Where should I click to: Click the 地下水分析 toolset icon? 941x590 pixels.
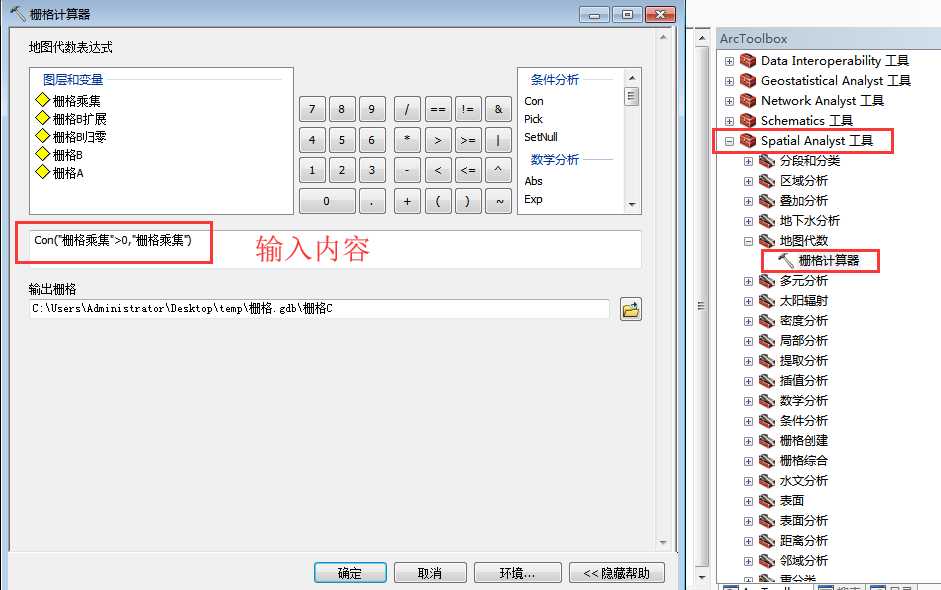766,221
